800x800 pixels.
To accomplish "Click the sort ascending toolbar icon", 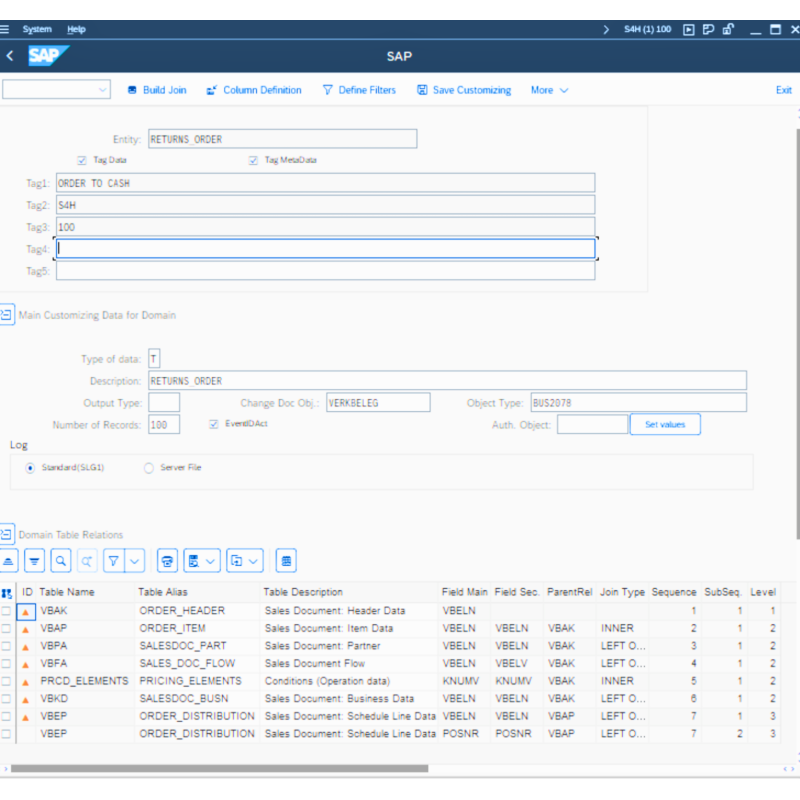I will (8, 561).
